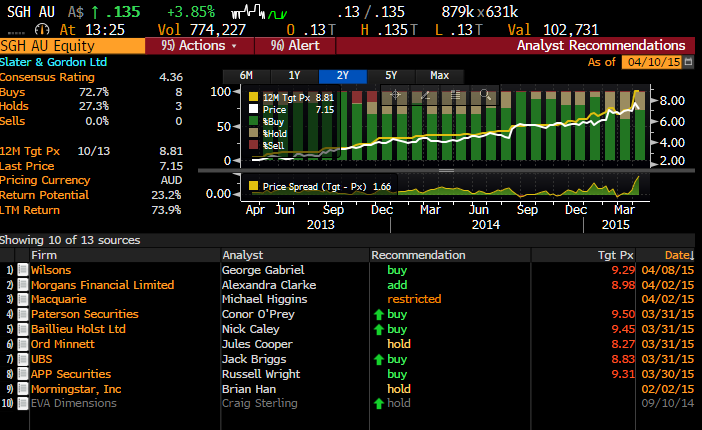Open the Morgans Financial Limited document icon

(22, 285)
